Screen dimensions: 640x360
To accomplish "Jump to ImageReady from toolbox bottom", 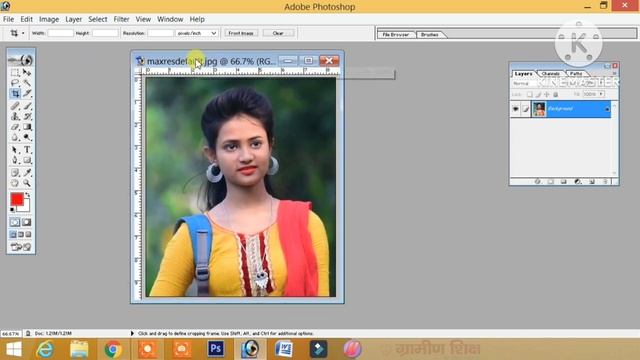I will click(x=21, y=247).
